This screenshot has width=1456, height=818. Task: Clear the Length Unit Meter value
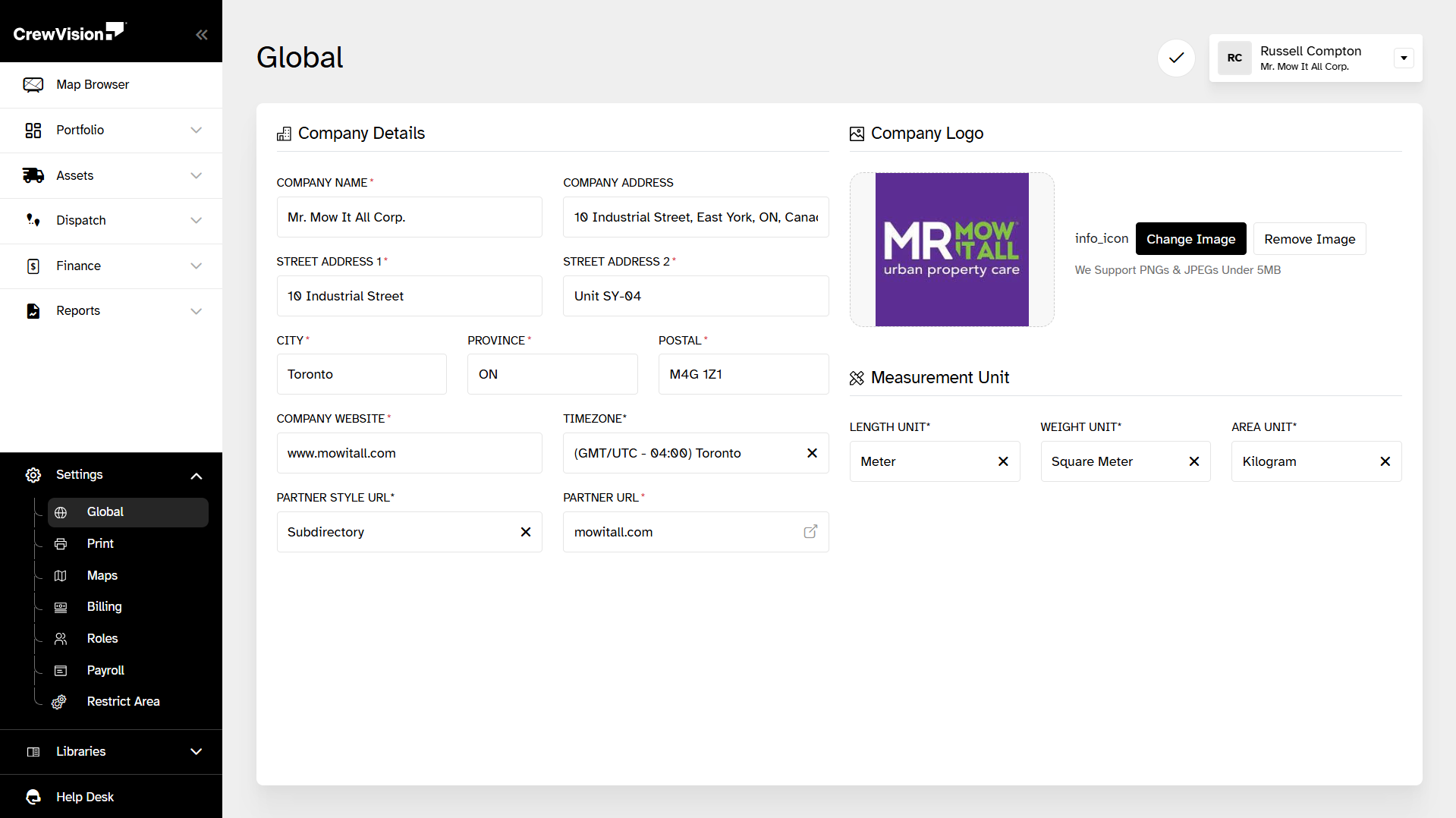1003,461
